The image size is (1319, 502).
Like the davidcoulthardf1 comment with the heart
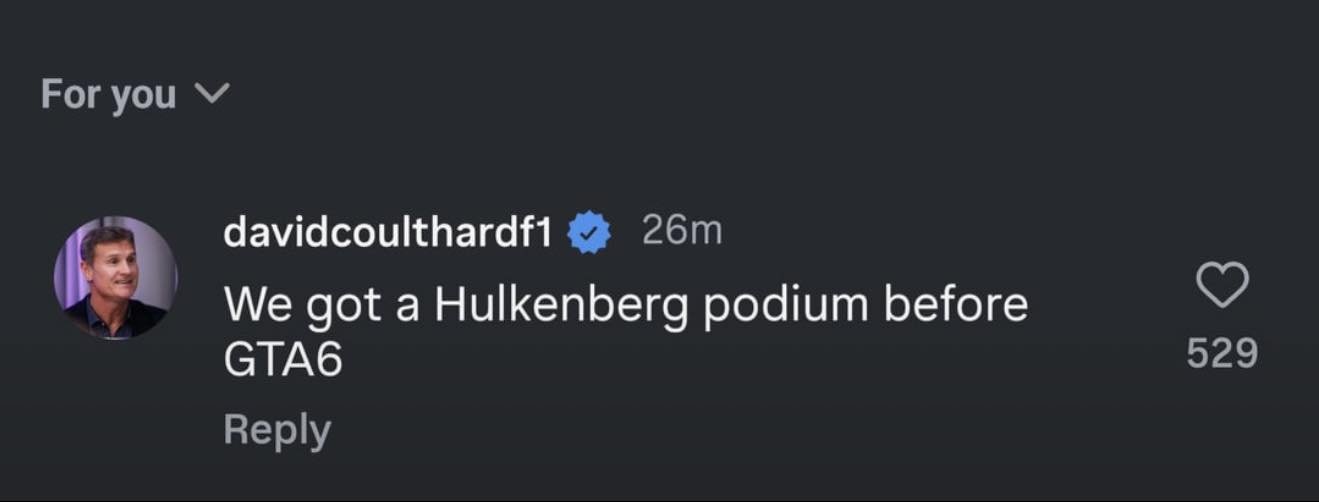click(1222, 285)
